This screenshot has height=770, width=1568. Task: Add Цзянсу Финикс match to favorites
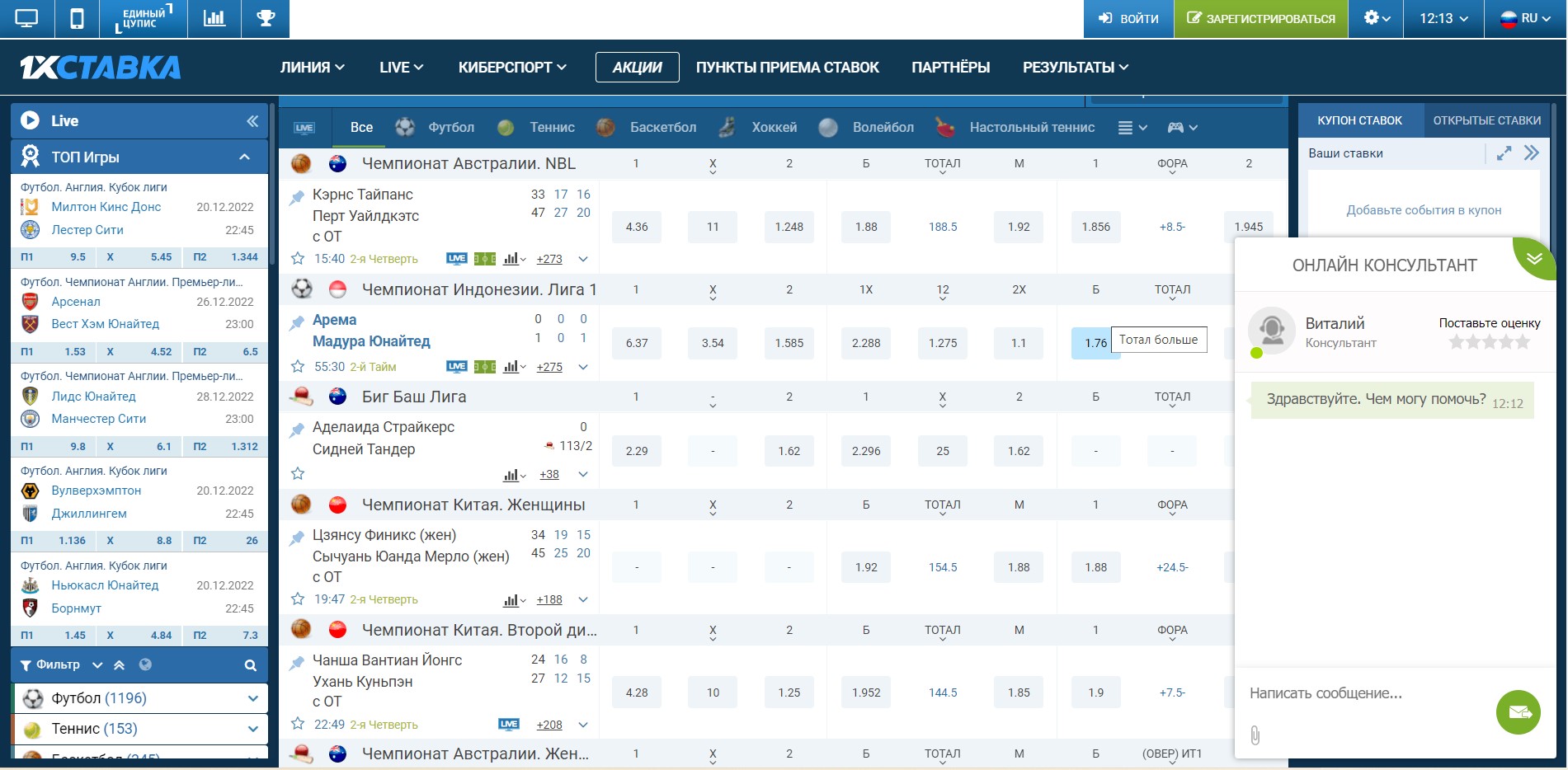(298, 599)
